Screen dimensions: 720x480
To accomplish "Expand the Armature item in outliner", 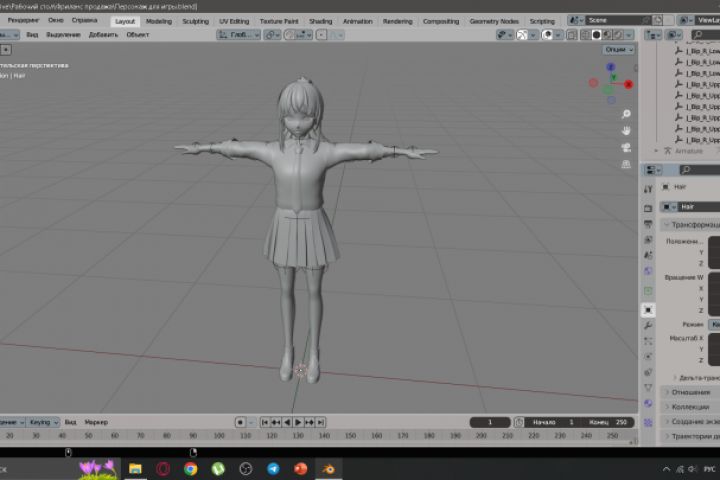I will tap(656, 151).
